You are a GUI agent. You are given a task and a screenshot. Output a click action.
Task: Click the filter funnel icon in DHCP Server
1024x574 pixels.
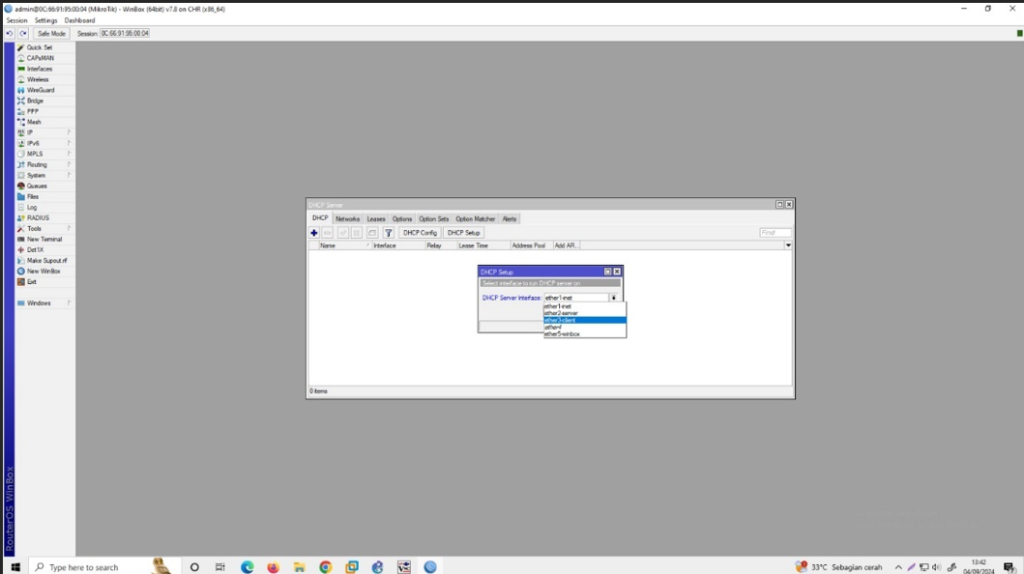click(x=389, y=232)
